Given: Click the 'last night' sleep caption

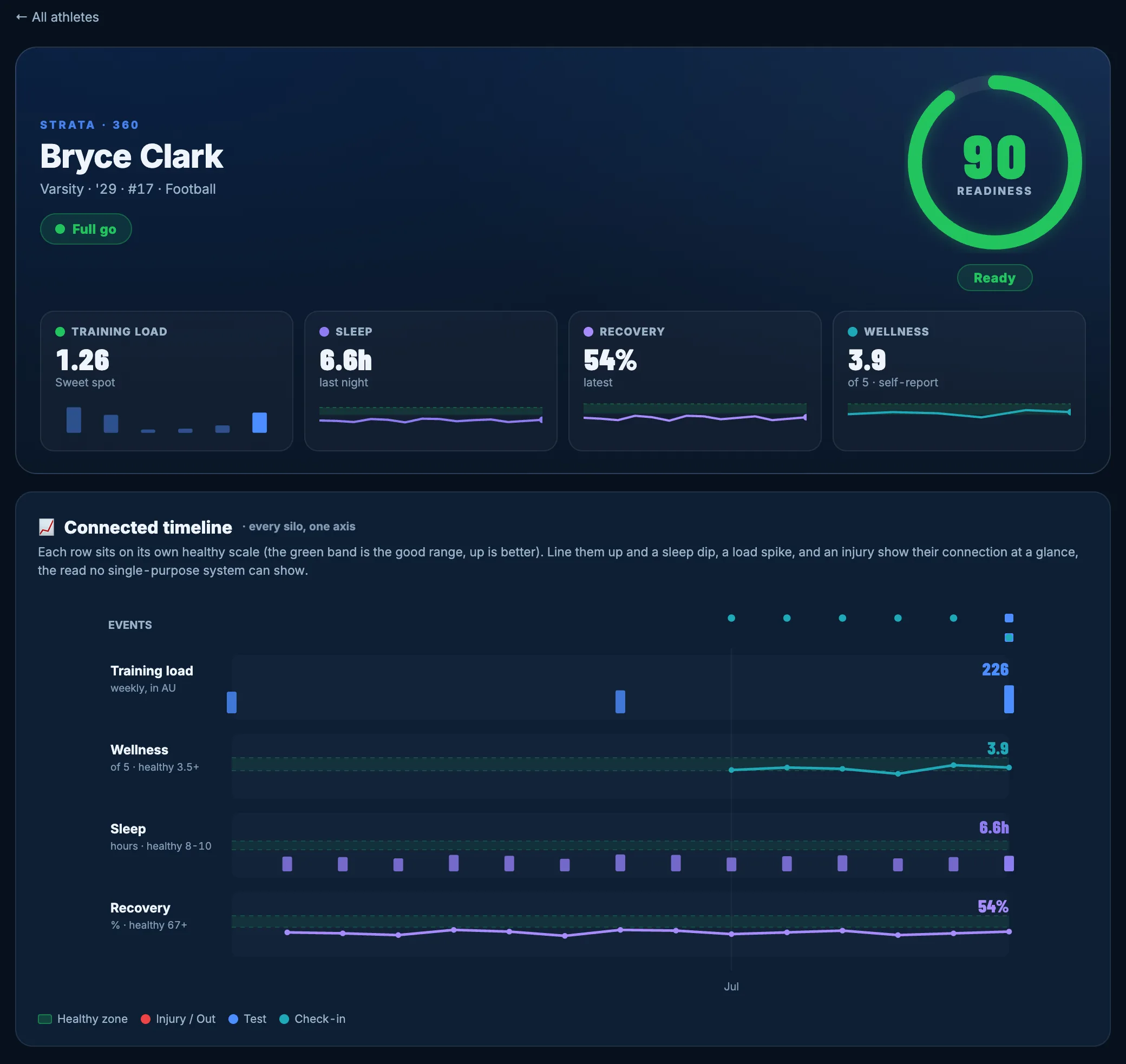Looking at the screenshot, I should point(344,382).
